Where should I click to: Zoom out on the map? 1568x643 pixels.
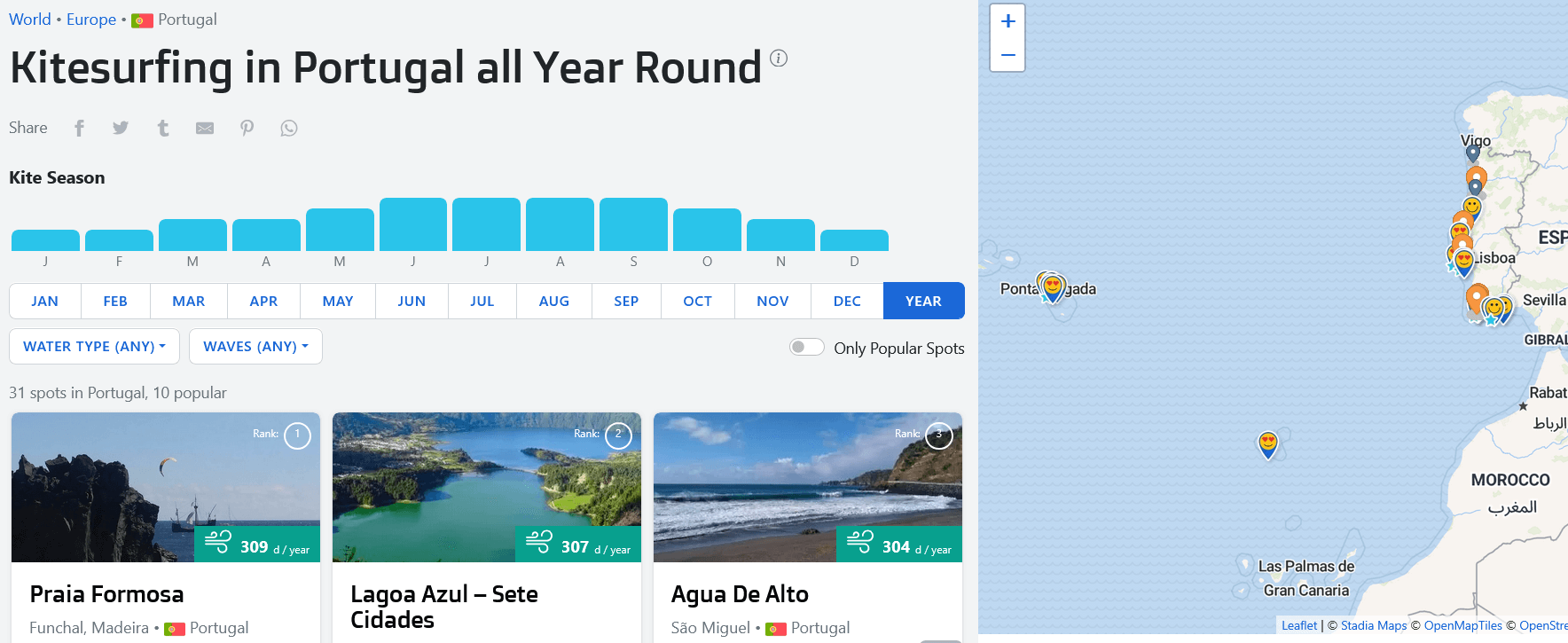pyautogui.click(x=1007, y=55)
